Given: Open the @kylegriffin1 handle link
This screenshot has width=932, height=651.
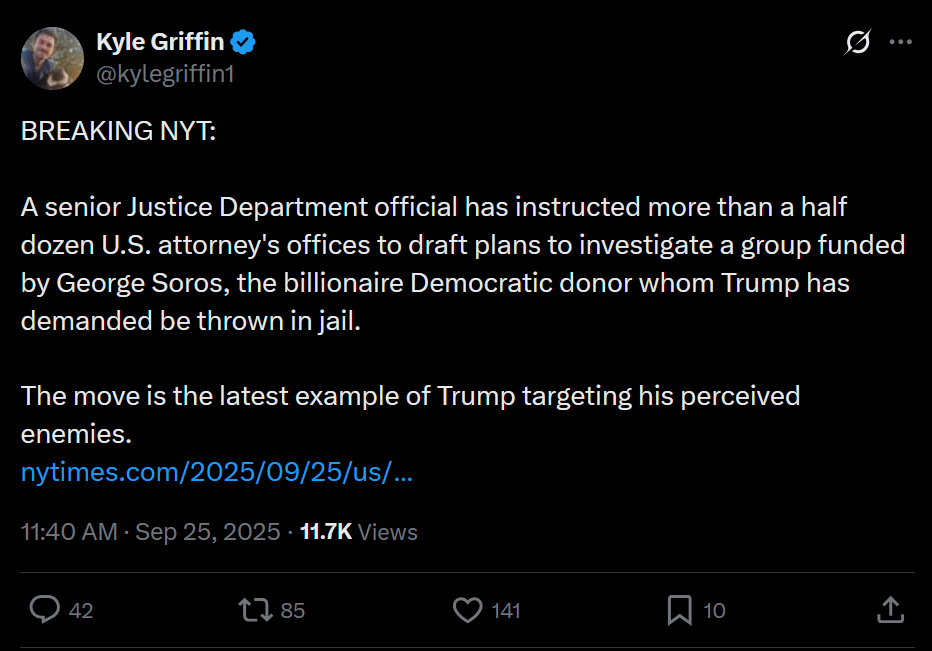Looking at the screenshot, I should pos(165,73).
